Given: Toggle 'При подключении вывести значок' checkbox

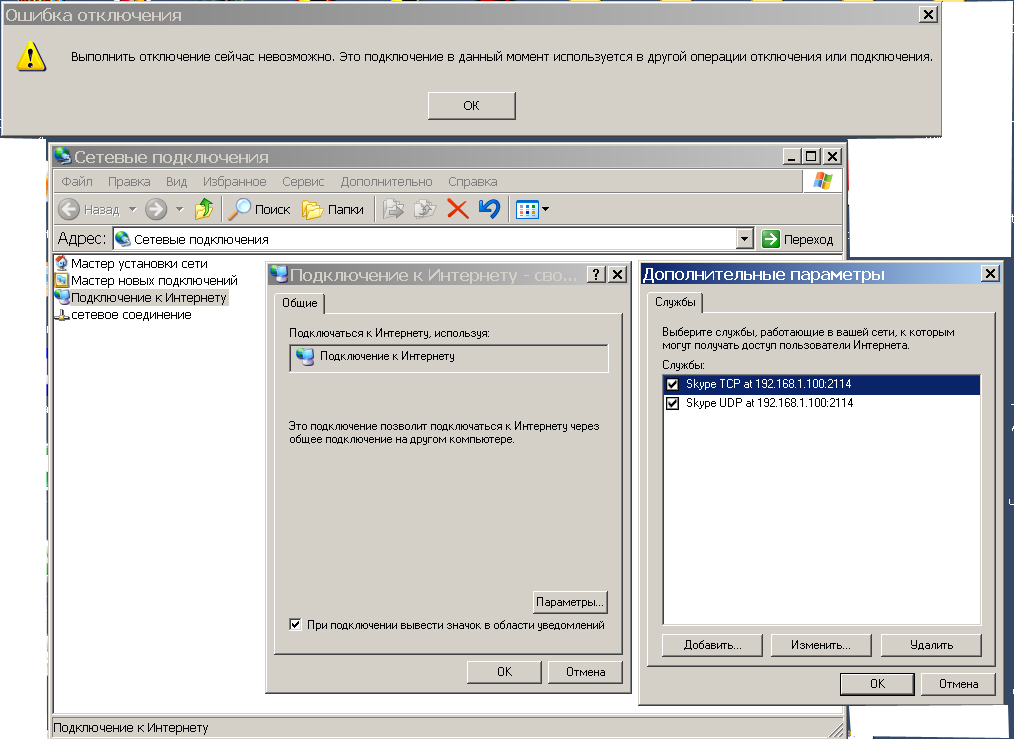Looking at the screenshot, I should [x=295, y=625].
